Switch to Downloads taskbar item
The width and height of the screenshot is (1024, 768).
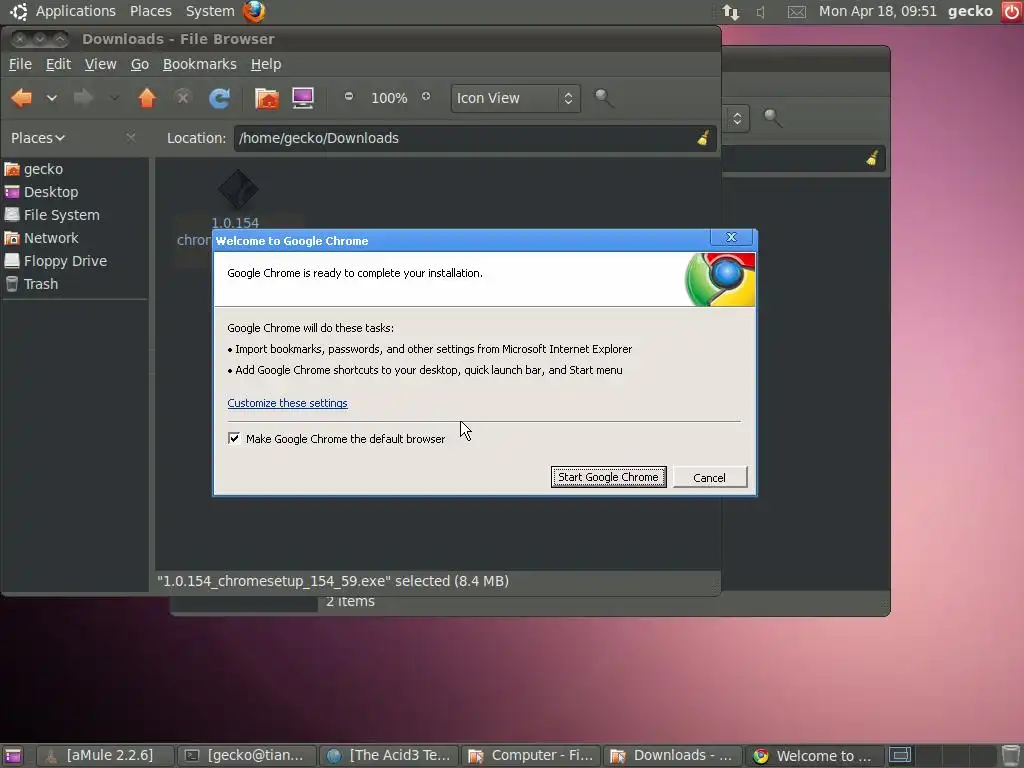coord(673,756)
